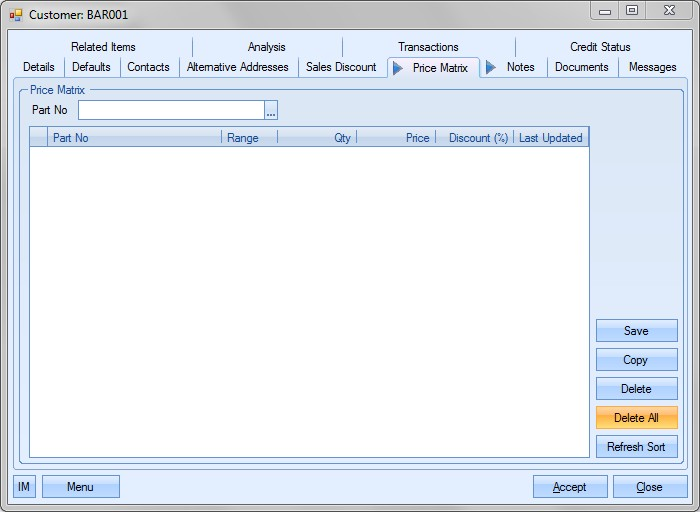This screenshot has width=700, height=512.
Task: Click the blue arrow before Price Matrix tab
Action: coord(398,68)
